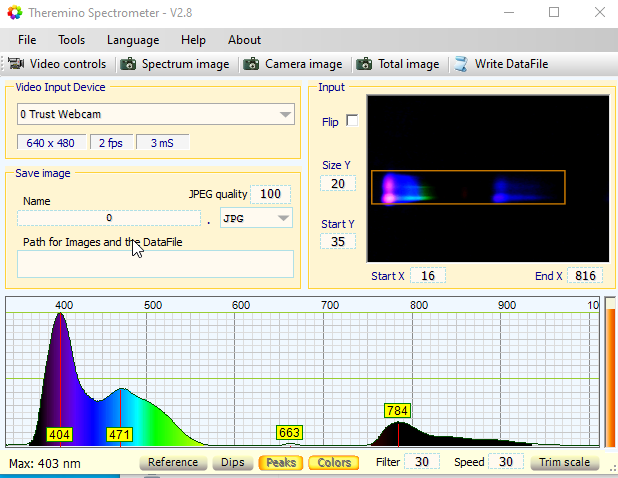Maximize the Theremino Spectrometer window
The width and height of the screenshot is (618, 478).
[x=554, y=13]
